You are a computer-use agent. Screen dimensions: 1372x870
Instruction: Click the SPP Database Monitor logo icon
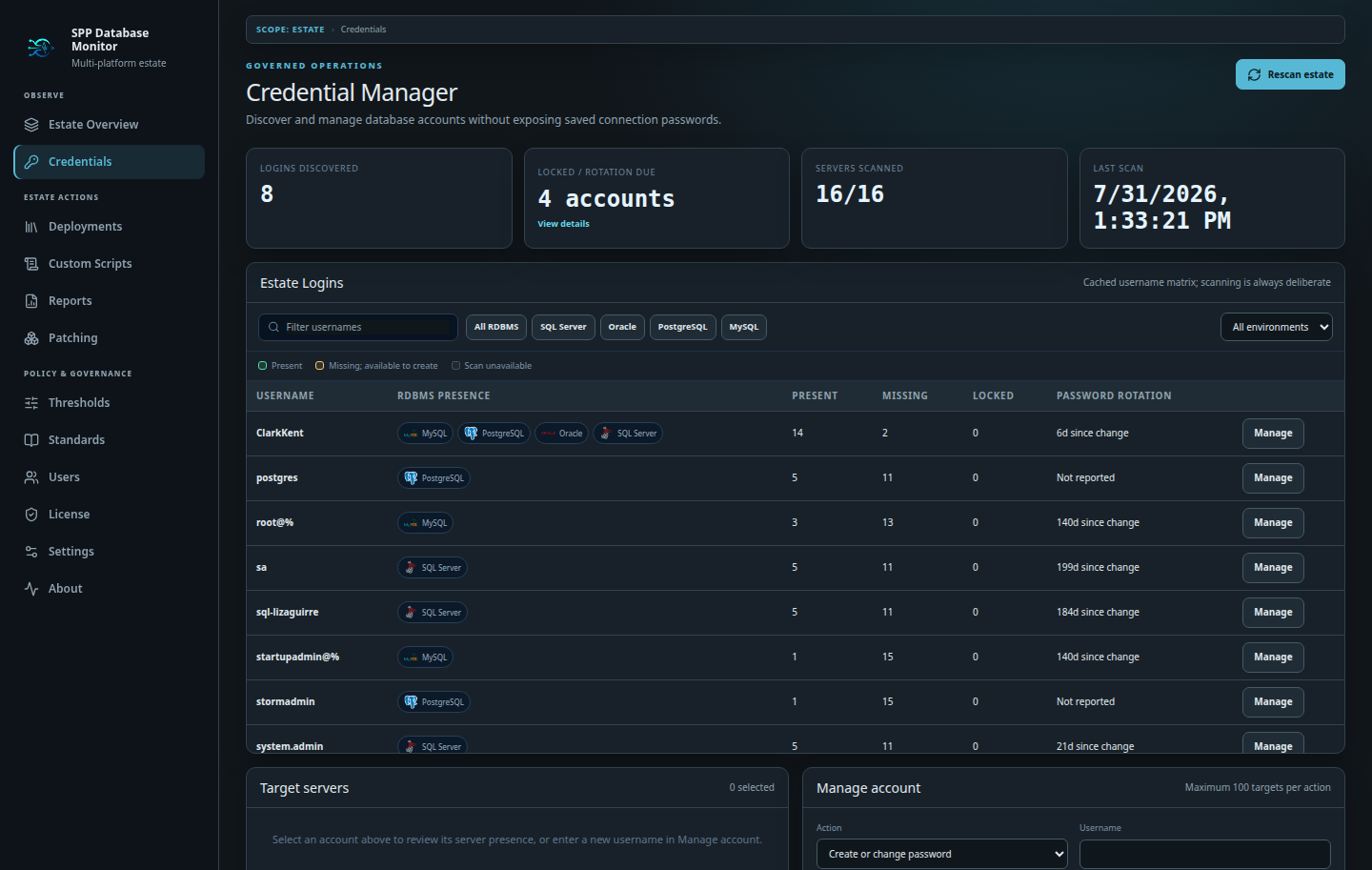click(40, 48)
